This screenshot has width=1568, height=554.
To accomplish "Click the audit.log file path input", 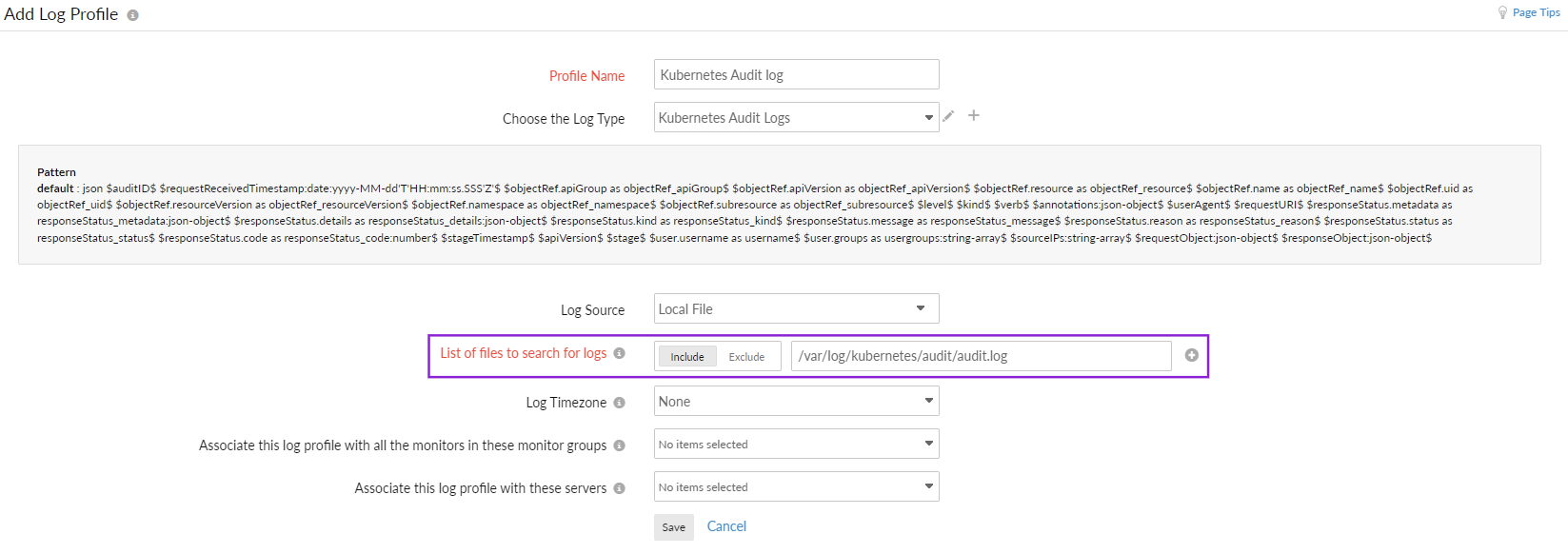I will point(981,356).
